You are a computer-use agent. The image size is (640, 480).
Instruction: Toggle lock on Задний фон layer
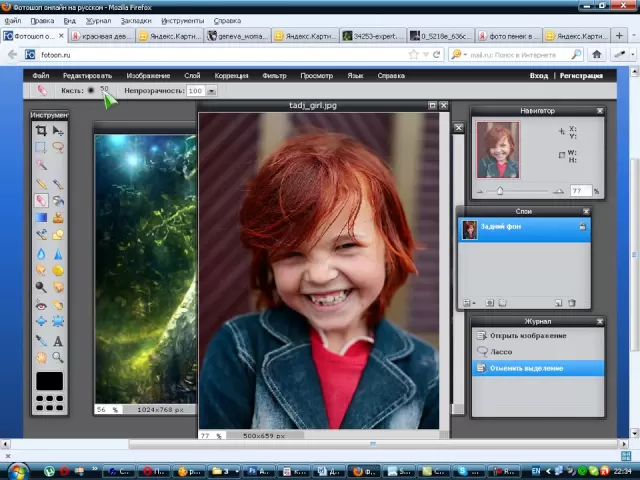coord(582,228)
